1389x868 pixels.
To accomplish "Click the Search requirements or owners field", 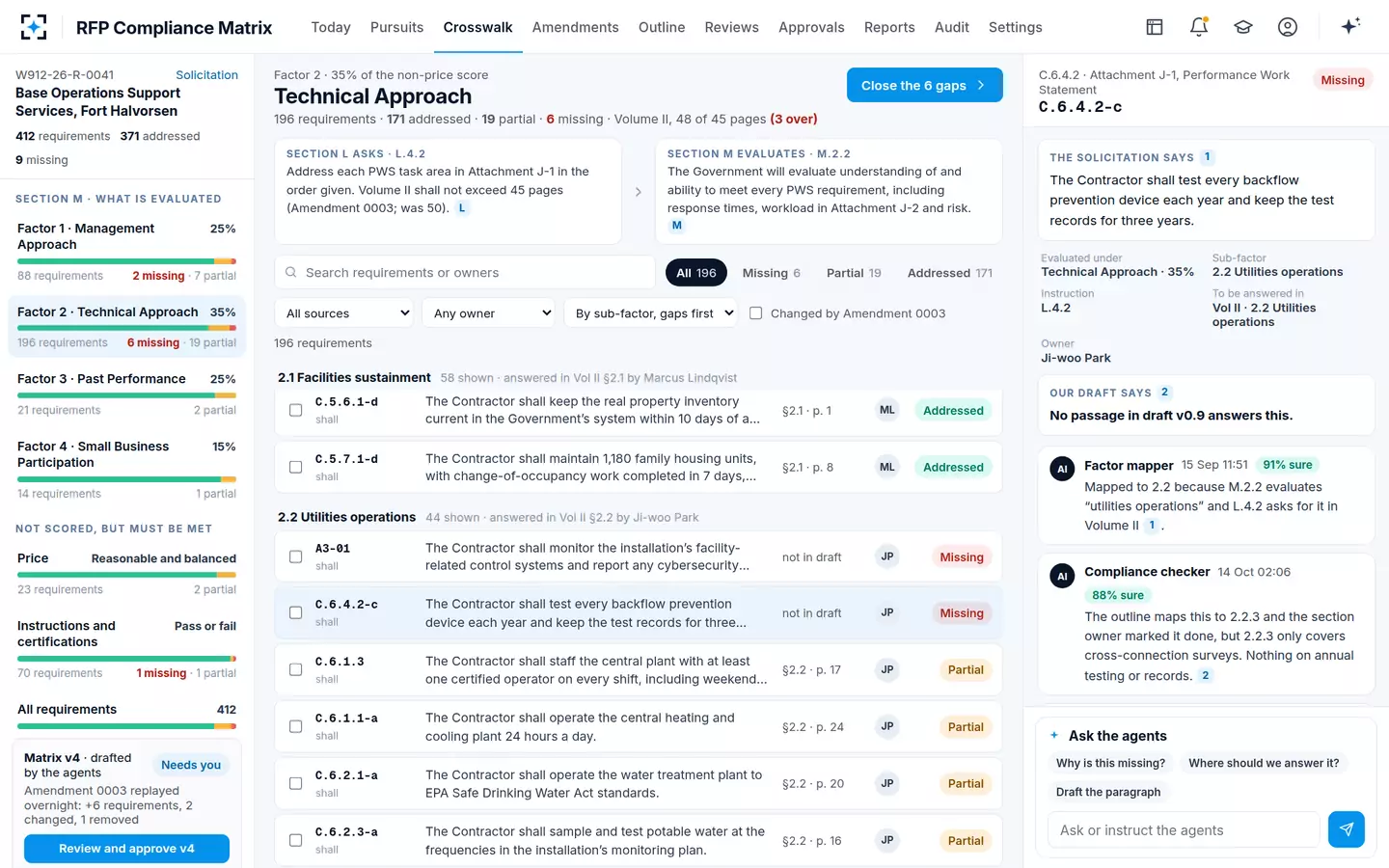I will click(465, 273).
